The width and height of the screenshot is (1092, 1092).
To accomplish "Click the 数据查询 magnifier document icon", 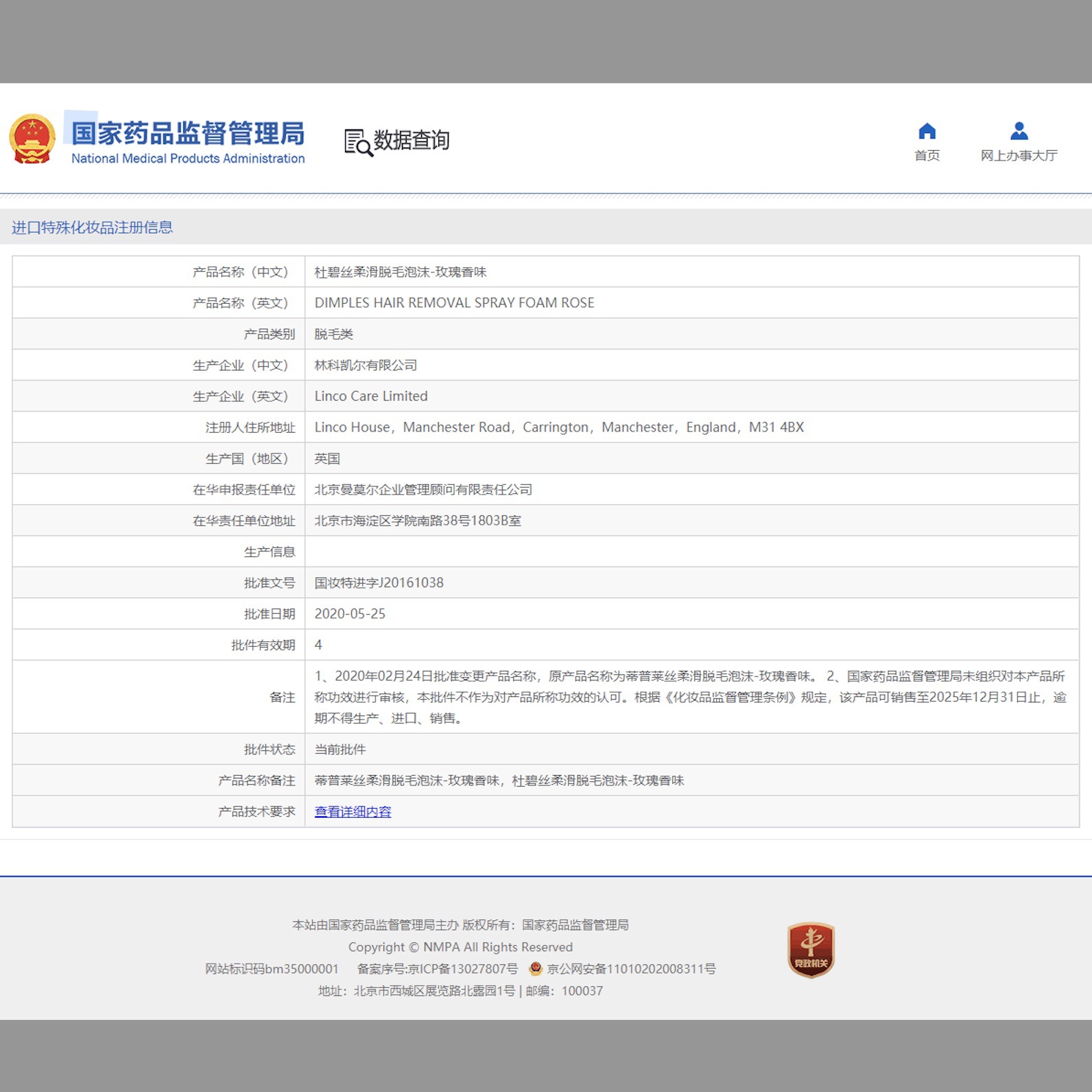I will (357, 142).
